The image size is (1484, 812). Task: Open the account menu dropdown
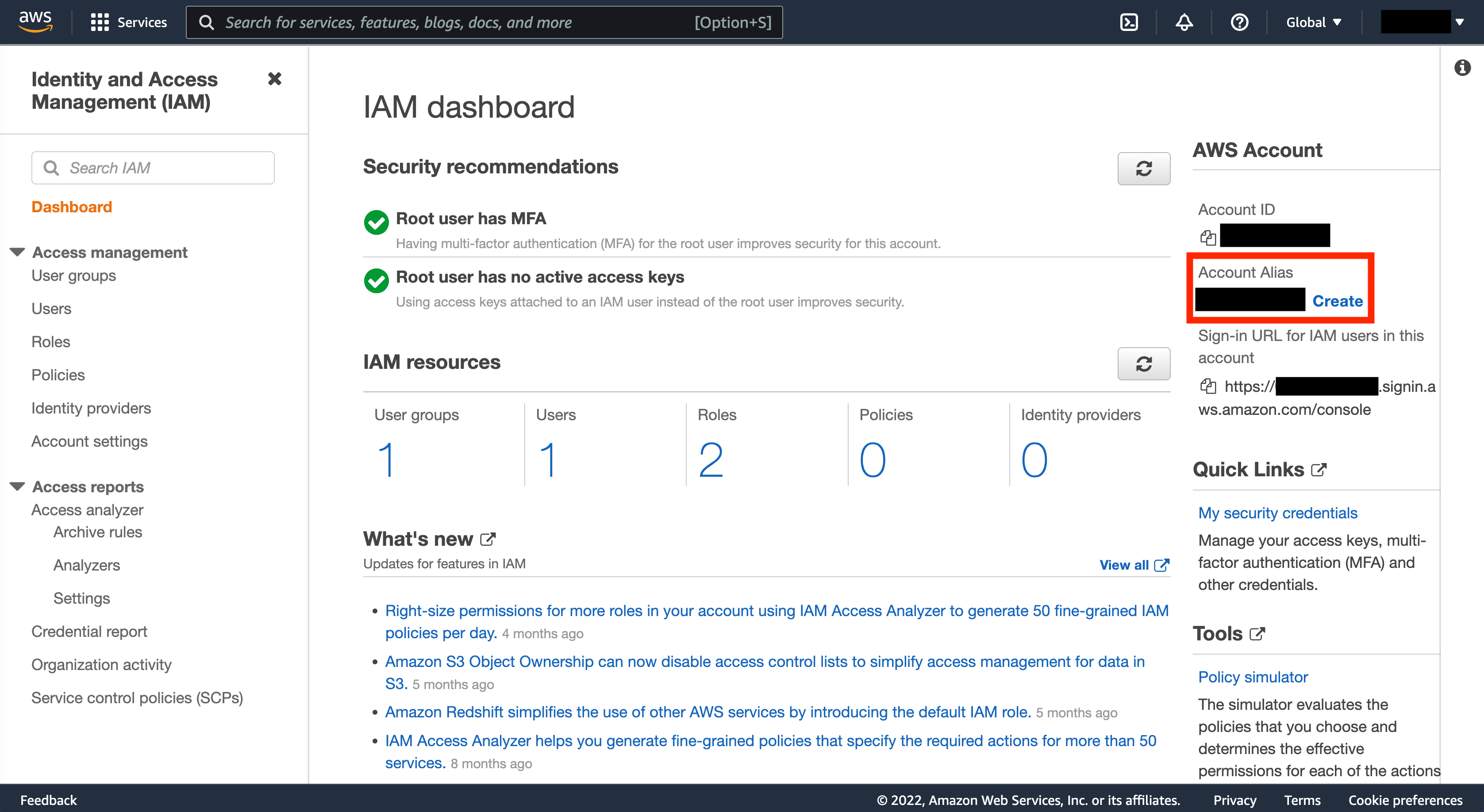coord(1423,23)
